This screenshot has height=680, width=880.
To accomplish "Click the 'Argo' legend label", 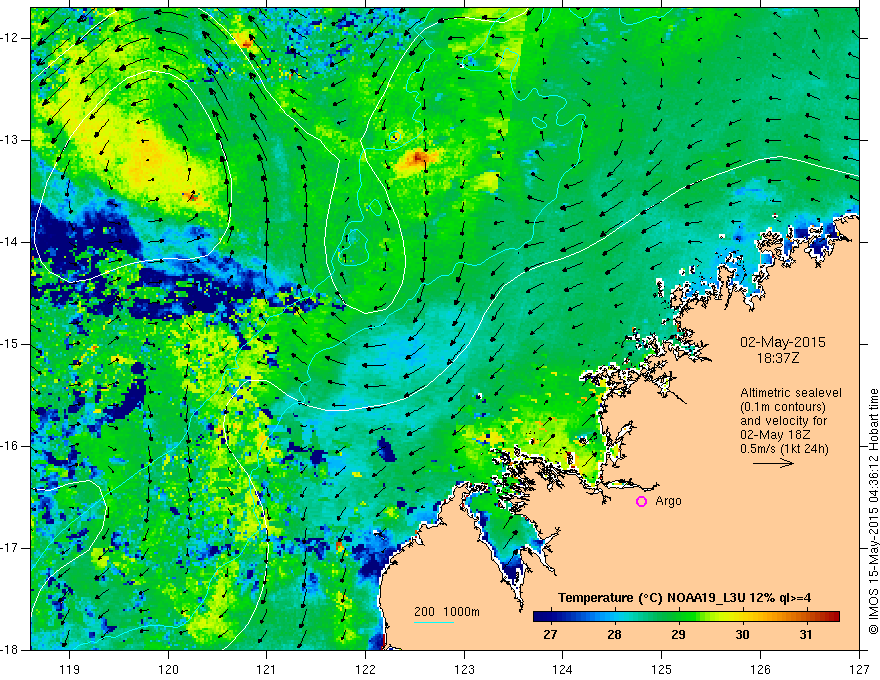I will [668, 501].
